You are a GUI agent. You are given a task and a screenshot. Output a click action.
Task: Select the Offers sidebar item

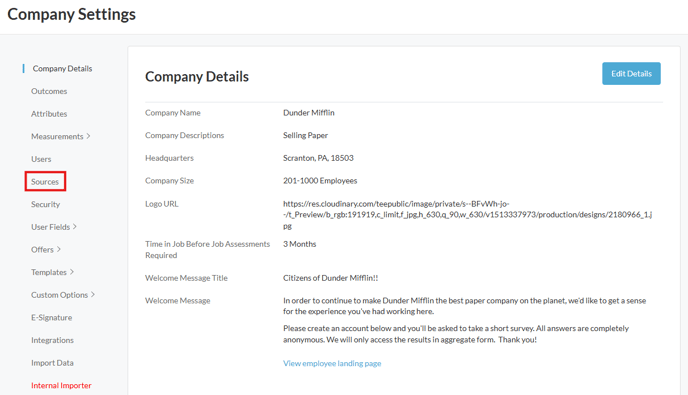(x=42, y=250)
